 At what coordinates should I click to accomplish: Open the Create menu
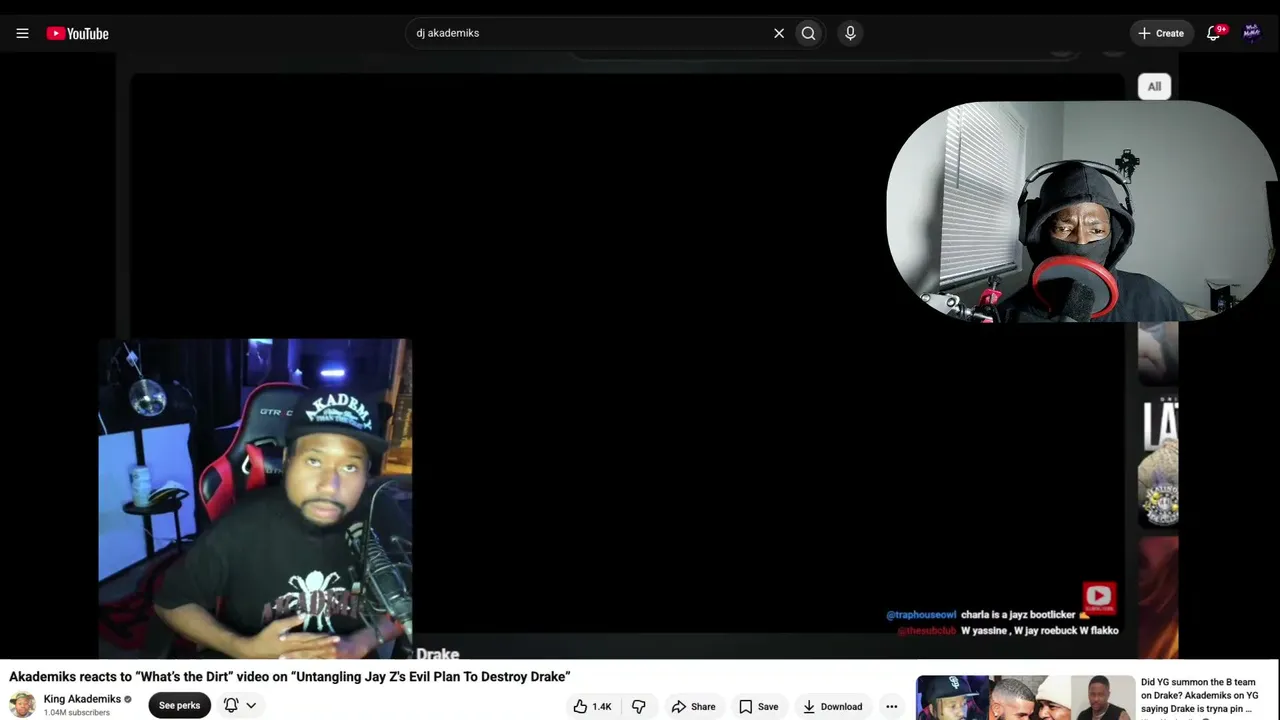[x=1160, y=33]
